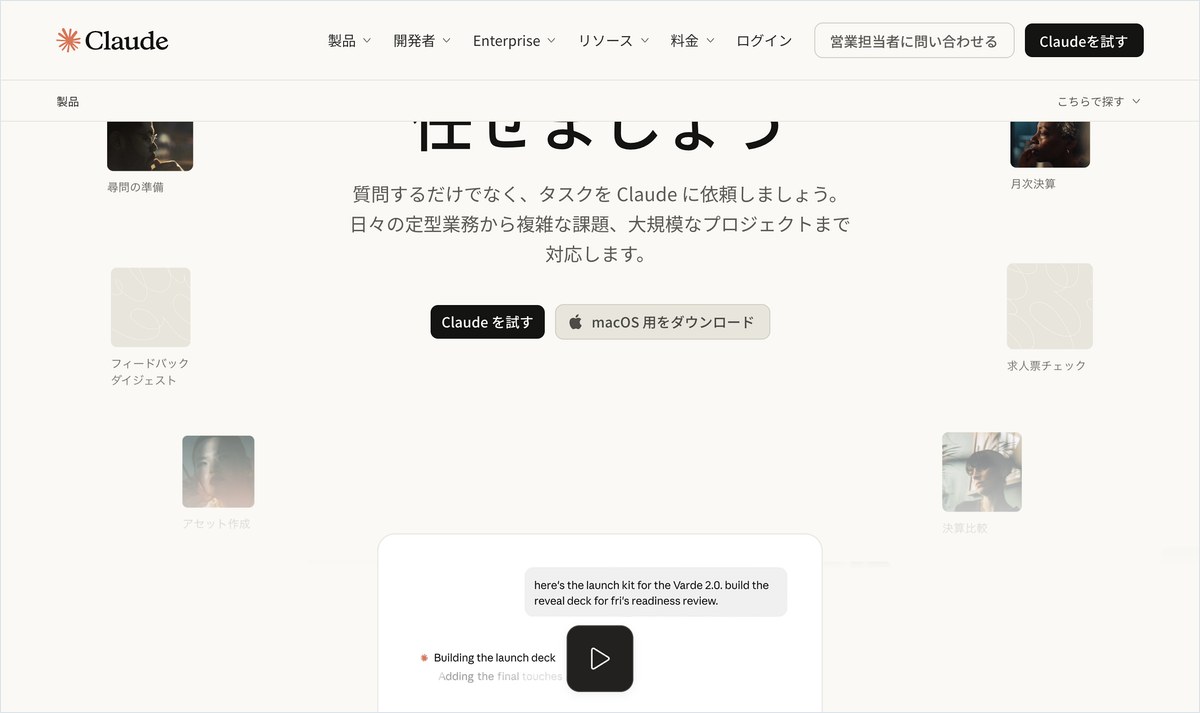
Task: Select the アセット作成 thumbnail
Action: pos(218,471)
